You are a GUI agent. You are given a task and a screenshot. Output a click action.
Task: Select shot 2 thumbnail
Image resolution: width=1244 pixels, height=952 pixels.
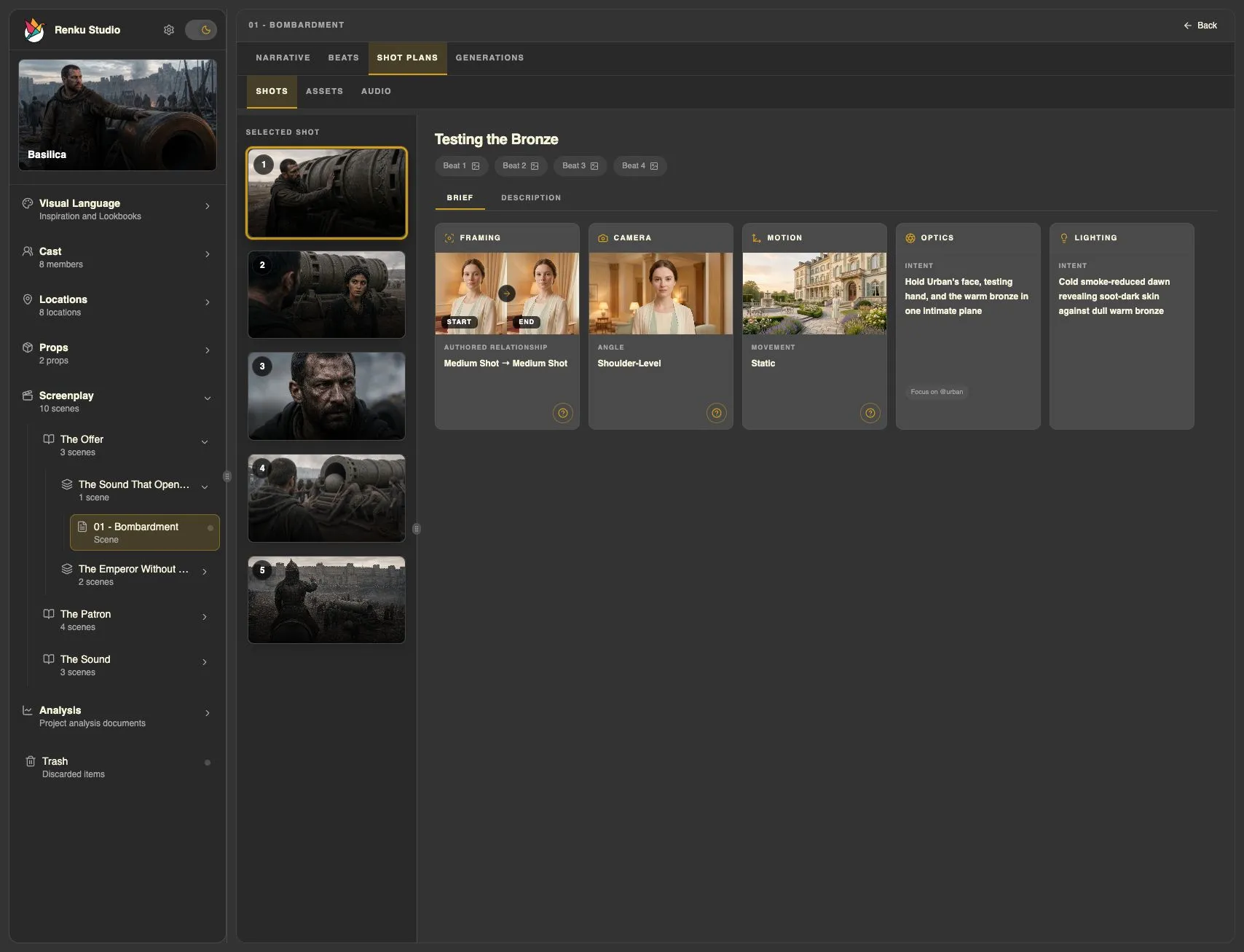326,294
